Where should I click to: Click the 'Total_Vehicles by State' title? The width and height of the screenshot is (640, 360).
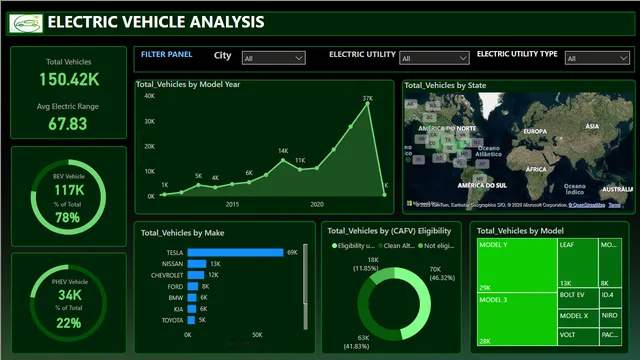click(445, 85)
